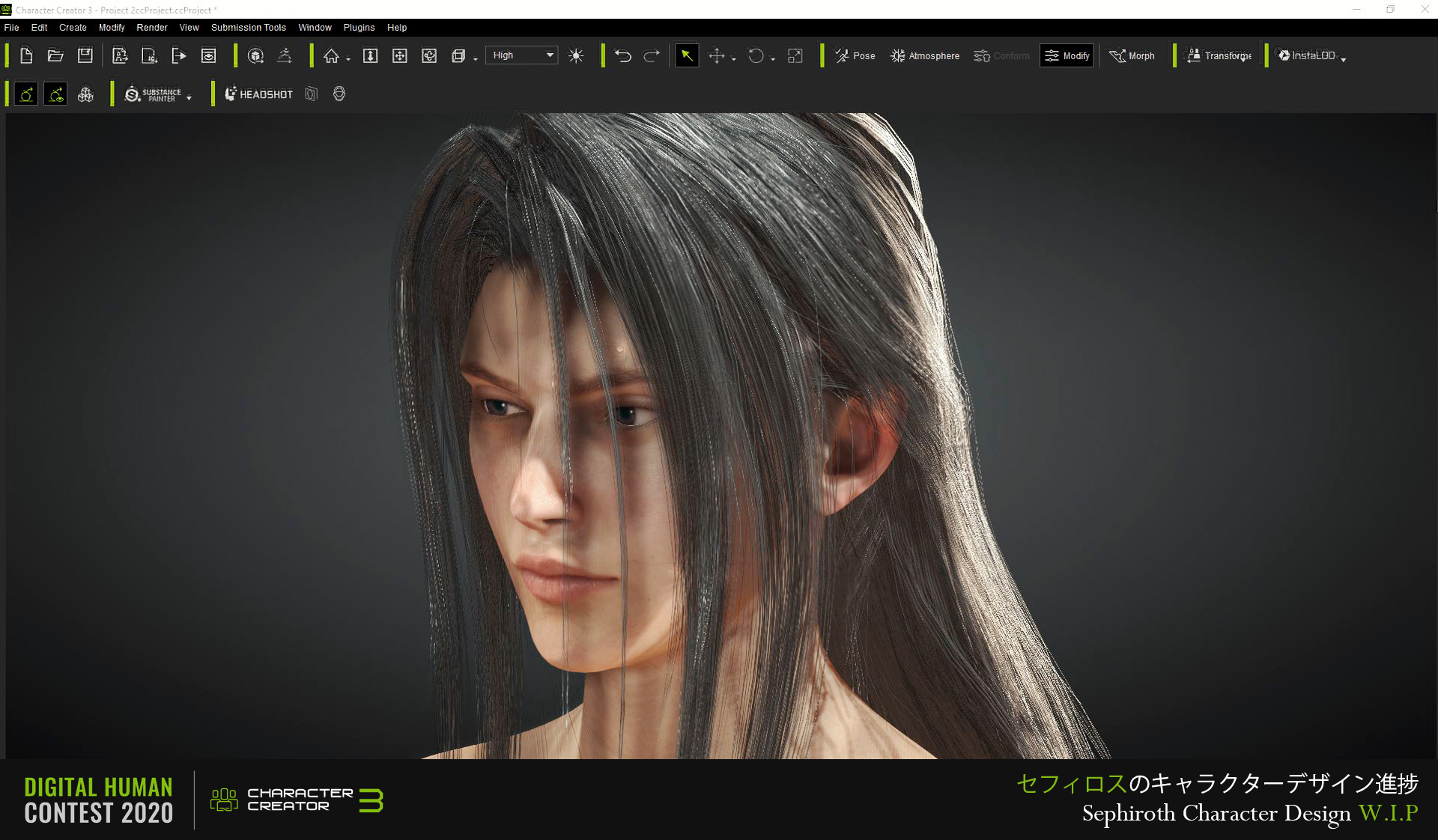
Task: Open the Render menu
Action: [x=152, y=27]
